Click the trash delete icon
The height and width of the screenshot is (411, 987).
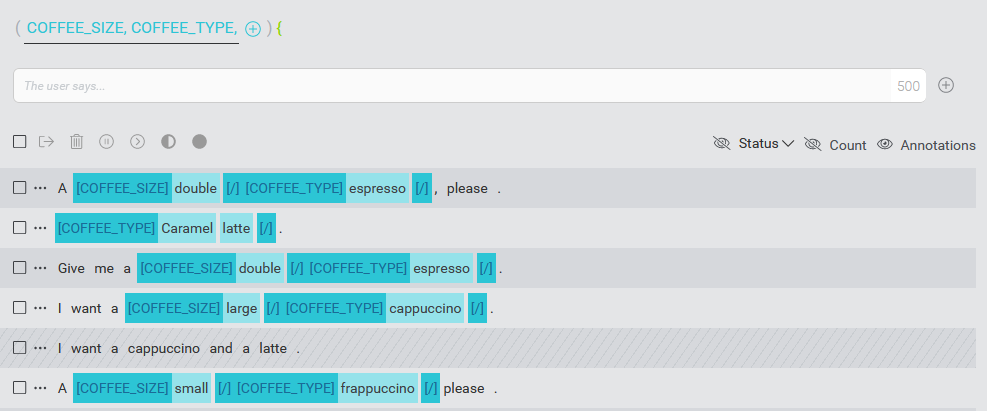77,142
